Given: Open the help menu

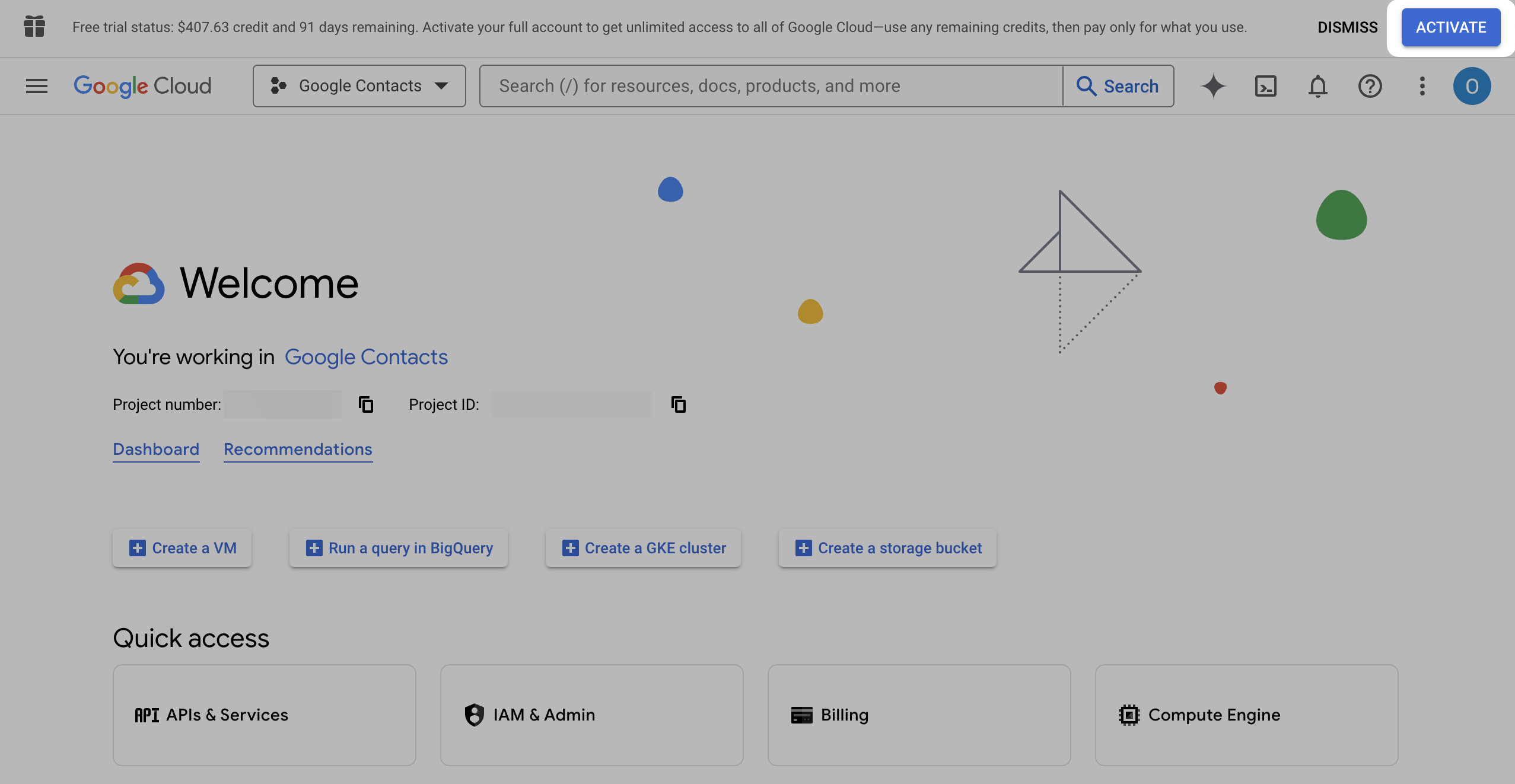Looking at the screenshot, I should [1370, 86].
